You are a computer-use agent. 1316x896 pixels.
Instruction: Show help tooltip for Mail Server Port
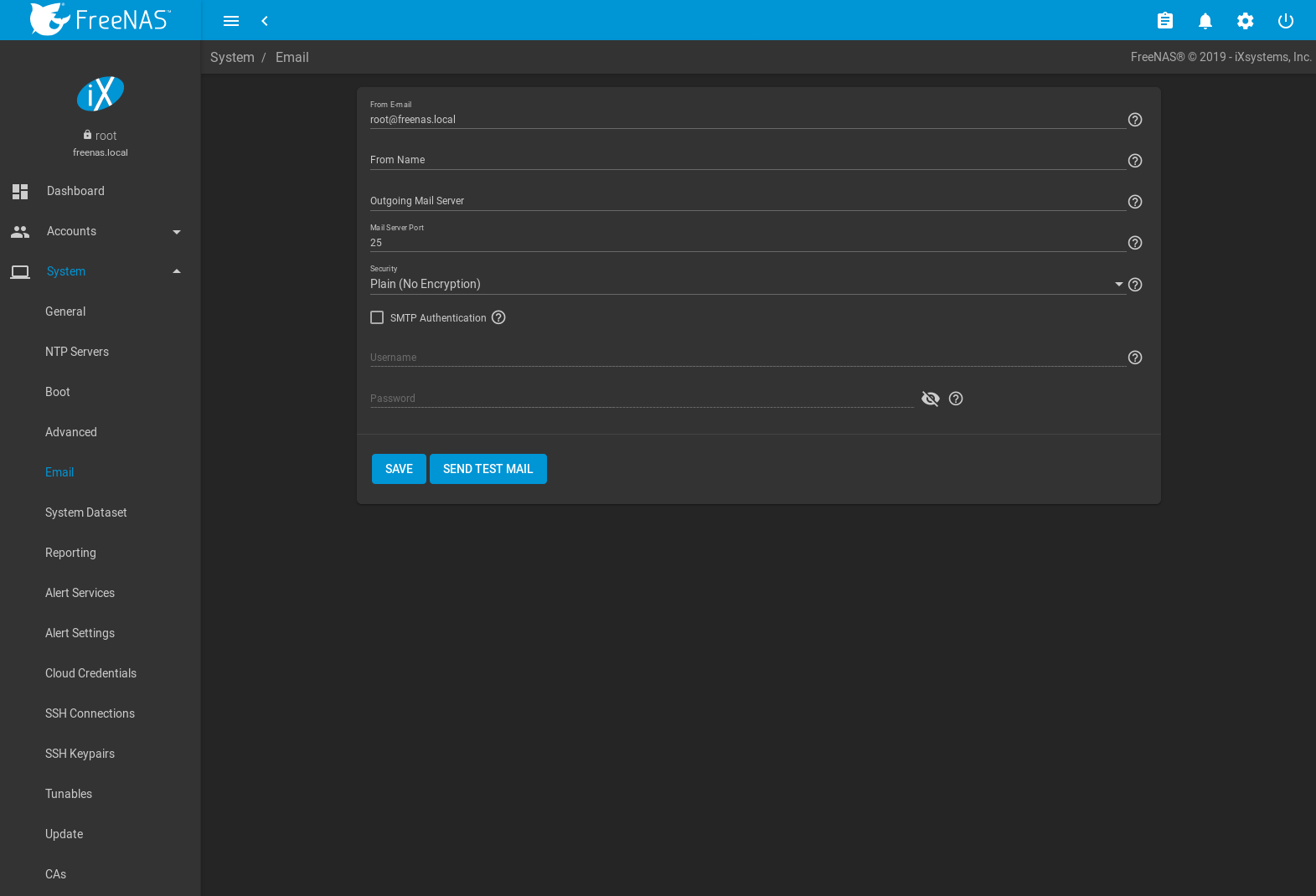[1135, 243]
